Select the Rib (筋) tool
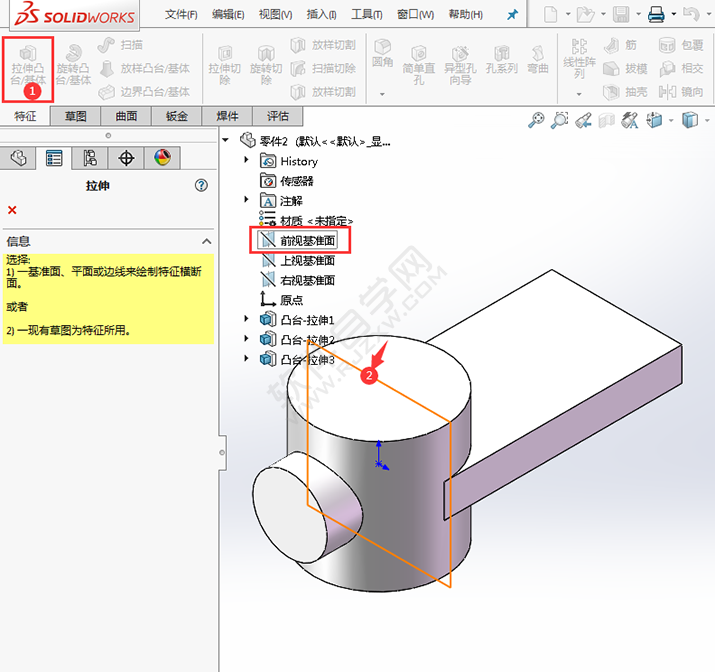Viewport: 715px width, 672px height. coord(620,45)
